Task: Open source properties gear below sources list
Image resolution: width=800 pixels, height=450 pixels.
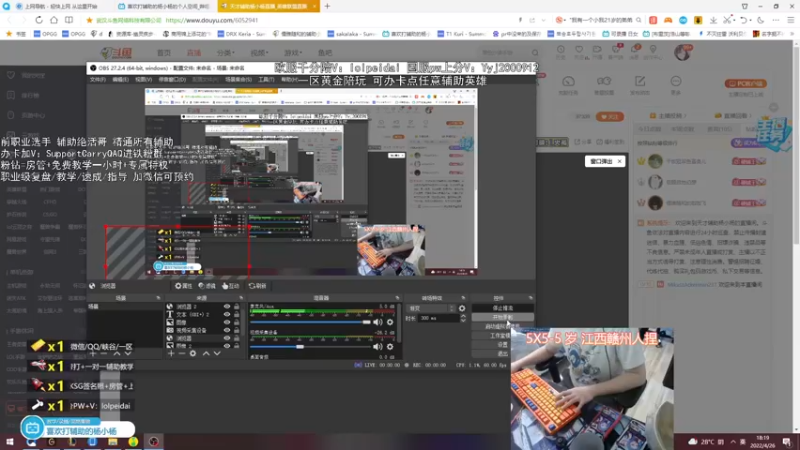Action: (x=193, y=353)
